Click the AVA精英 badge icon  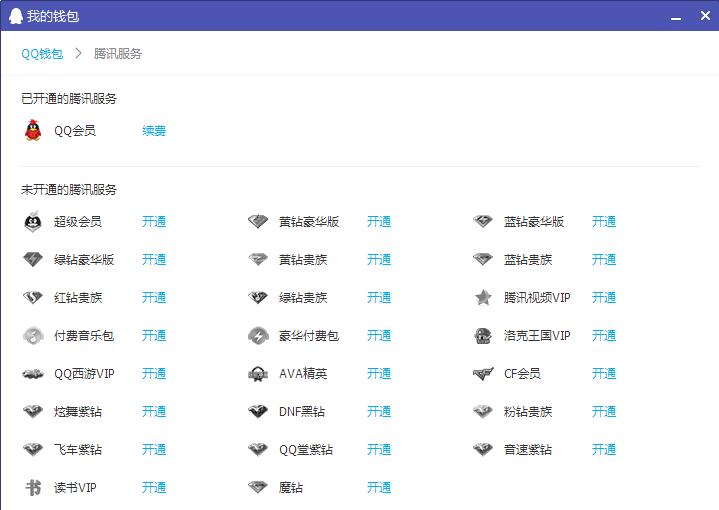tap(258, 374)
